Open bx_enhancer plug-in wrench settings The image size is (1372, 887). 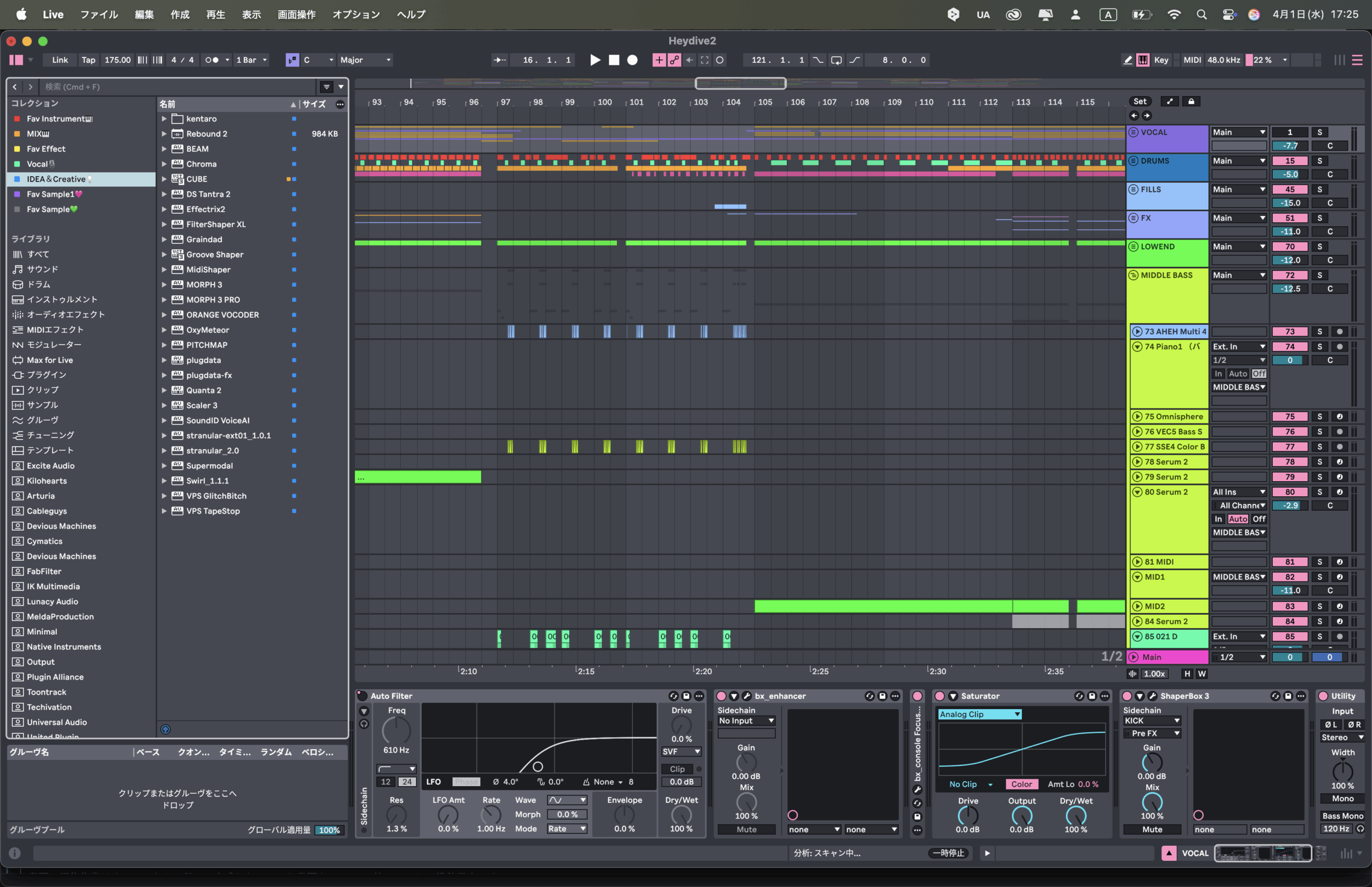coord(747,696)
